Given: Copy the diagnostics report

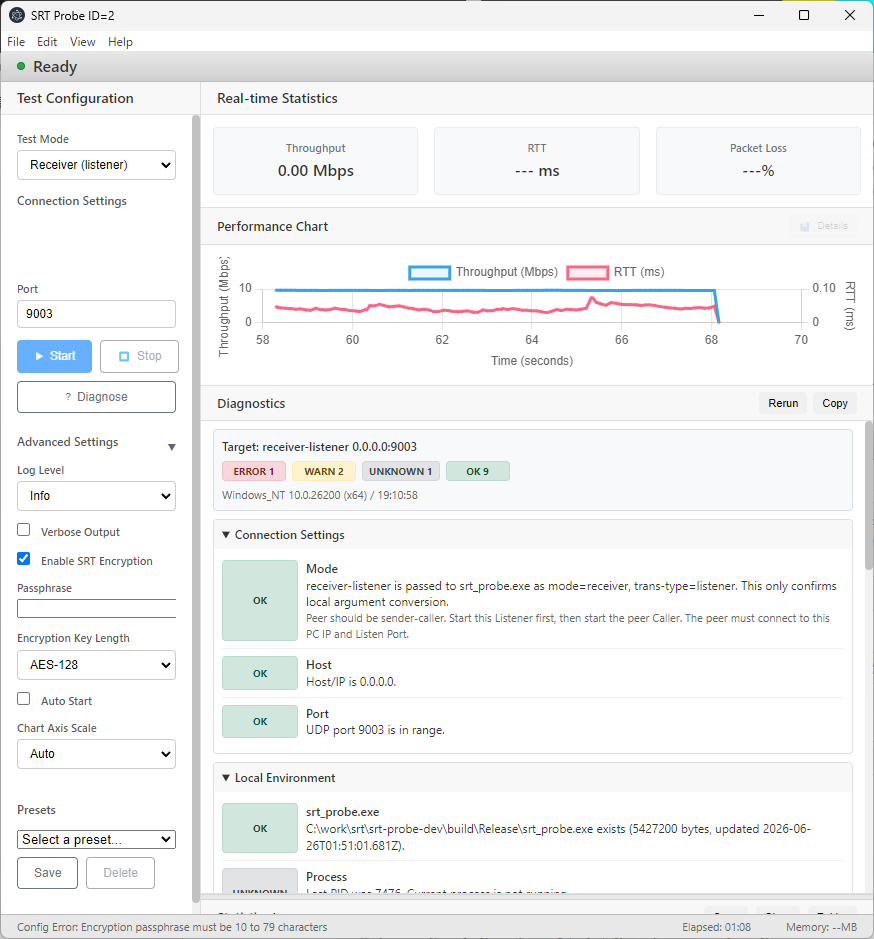Looking at the screenshot, I should click(834, 404).
